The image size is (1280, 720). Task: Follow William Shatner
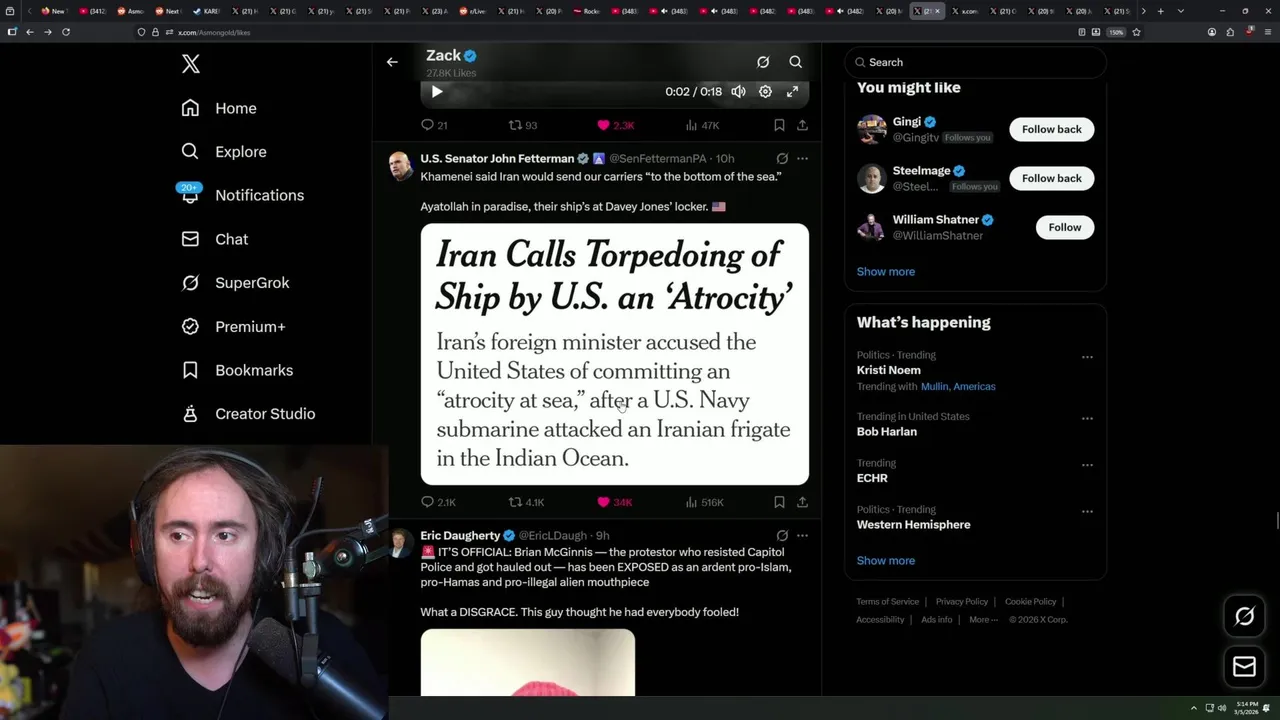coord(1065,227)
